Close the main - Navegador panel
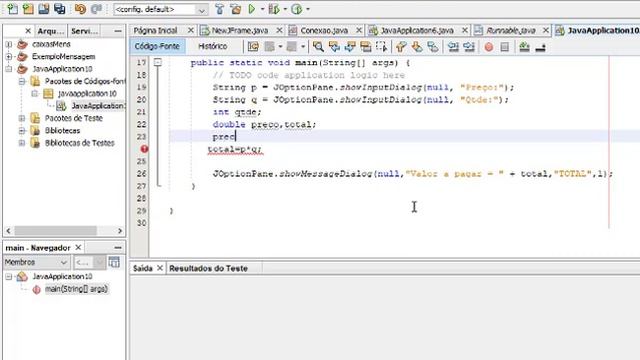Screen dimensions: 640x360 78,247
